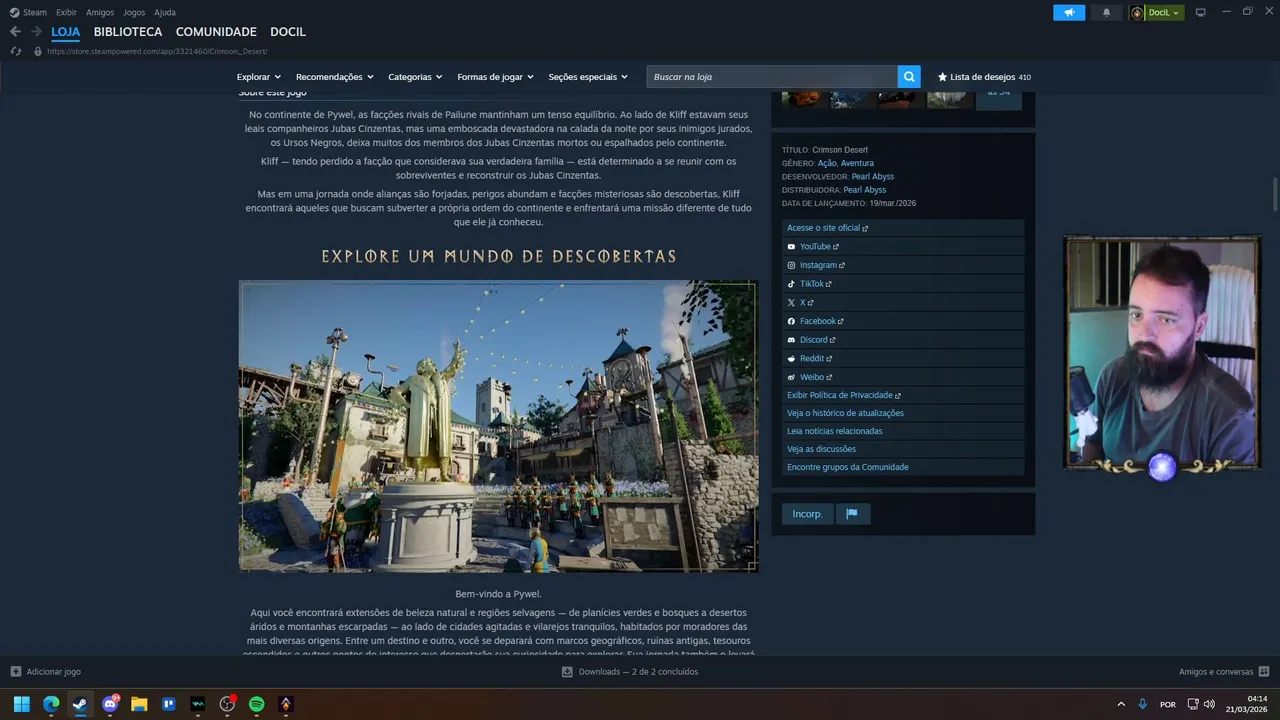Switch to the COMUNIDADE tab
Screen dimensions: 1280x720
tap(216, 32)
